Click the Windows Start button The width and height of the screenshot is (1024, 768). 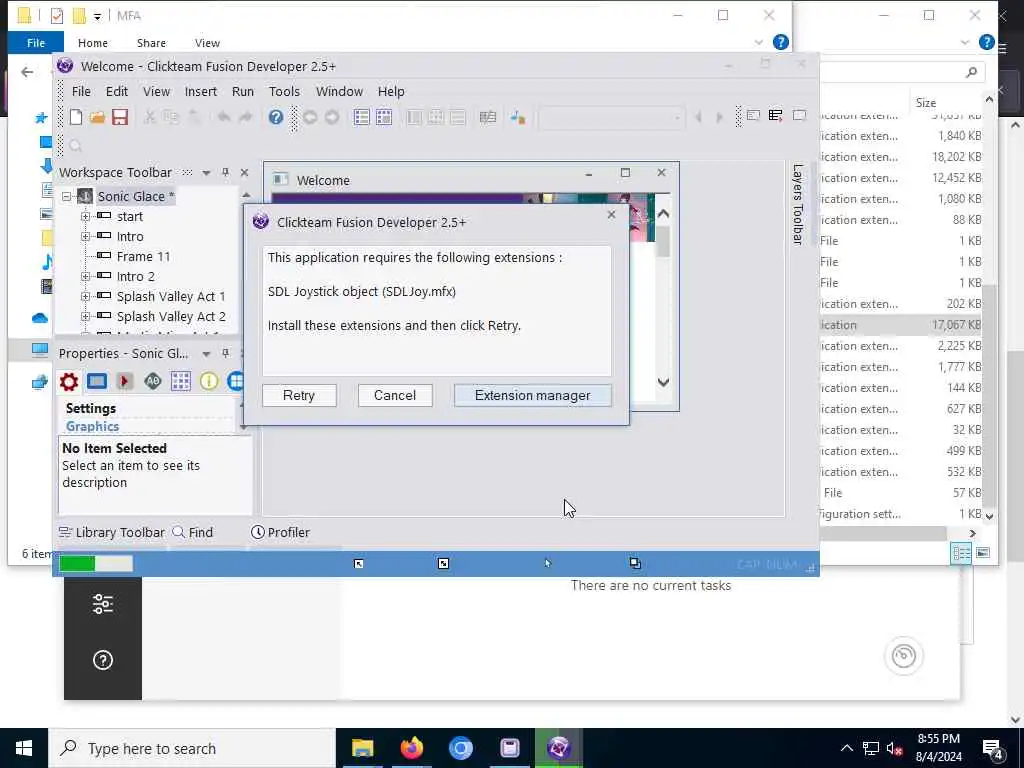pos(24,748)
